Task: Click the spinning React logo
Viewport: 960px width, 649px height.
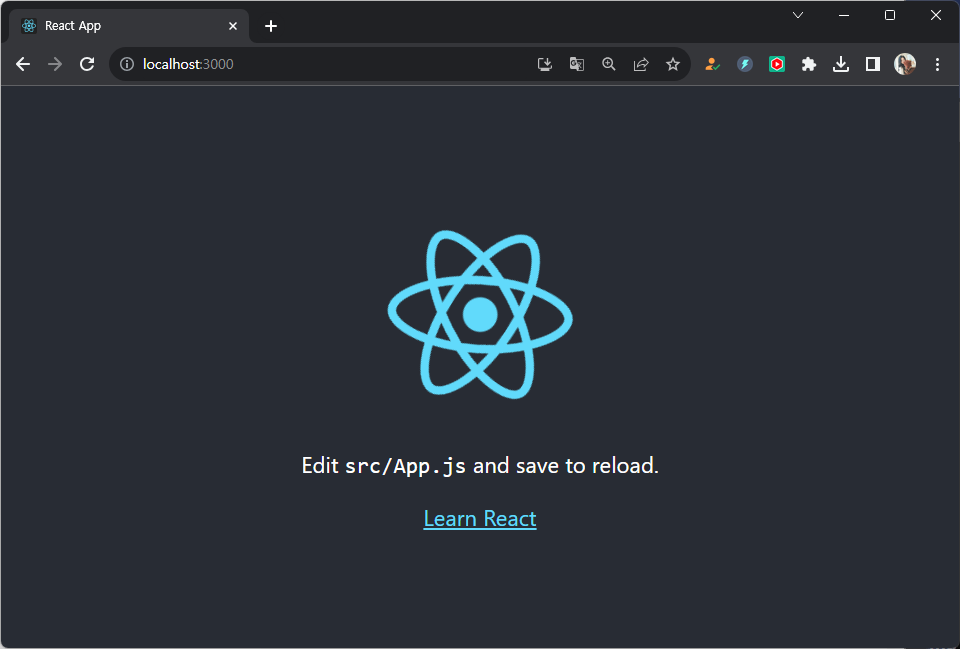Action: tap(480, 315)
